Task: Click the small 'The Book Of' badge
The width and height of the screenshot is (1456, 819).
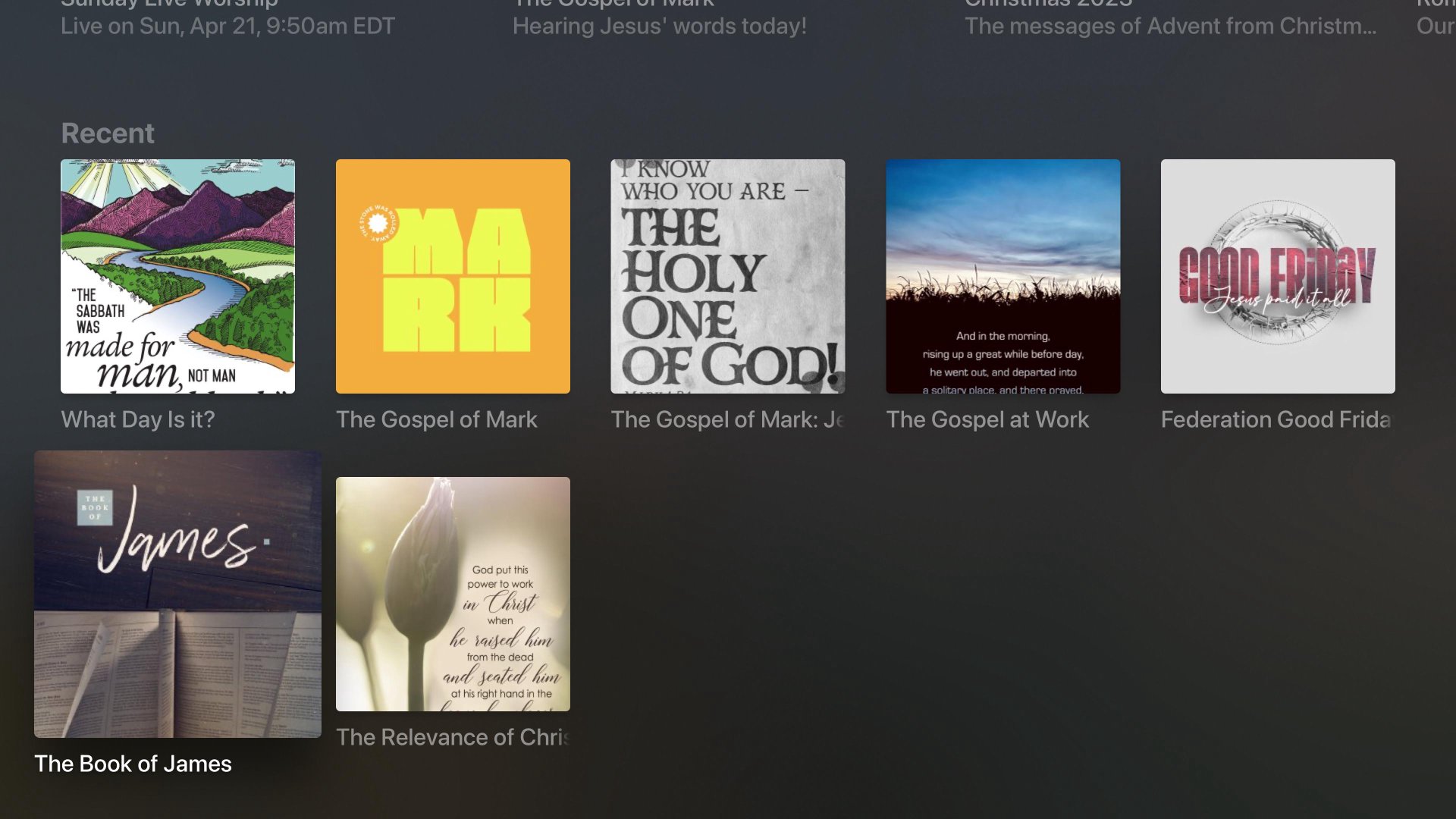Action: tap(95, 507)
